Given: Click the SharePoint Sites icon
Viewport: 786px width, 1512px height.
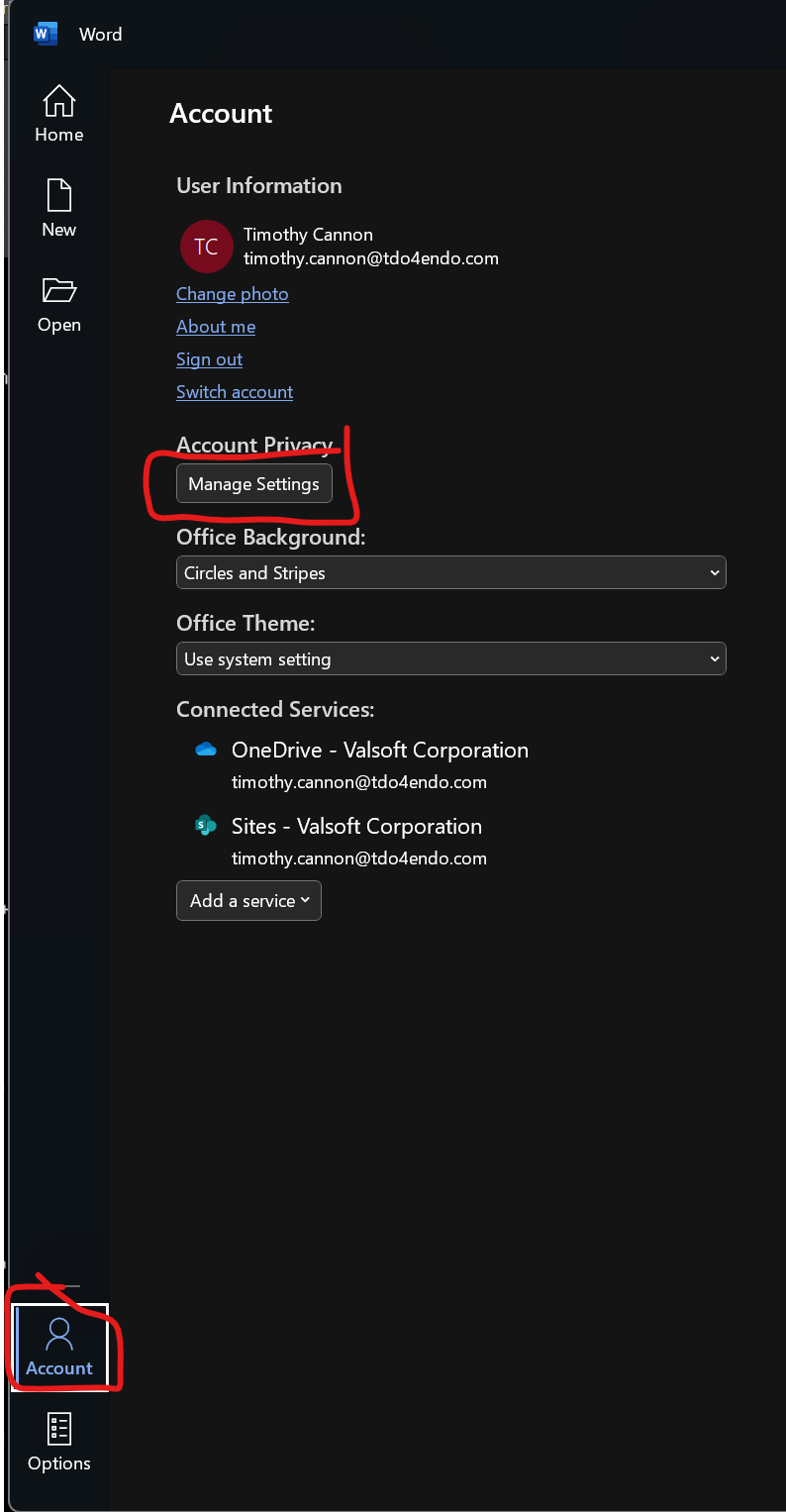Looking at the screenshot, I should pos(206,826).
